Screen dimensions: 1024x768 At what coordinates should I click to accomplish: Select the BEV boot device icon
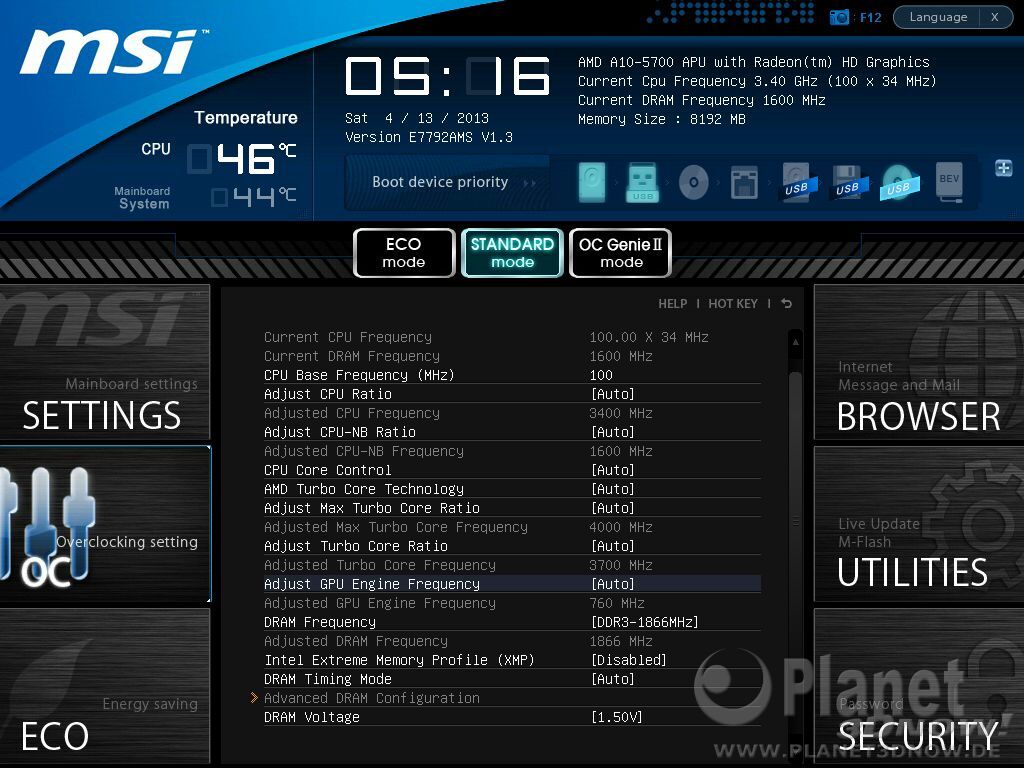[950, 182]
